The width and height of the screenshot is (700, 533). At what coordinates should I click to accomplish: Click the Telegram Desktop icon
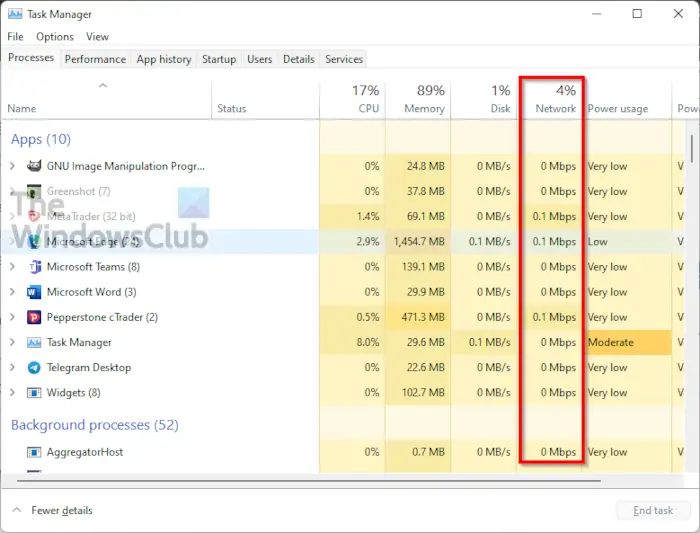[x=34, y=368]
